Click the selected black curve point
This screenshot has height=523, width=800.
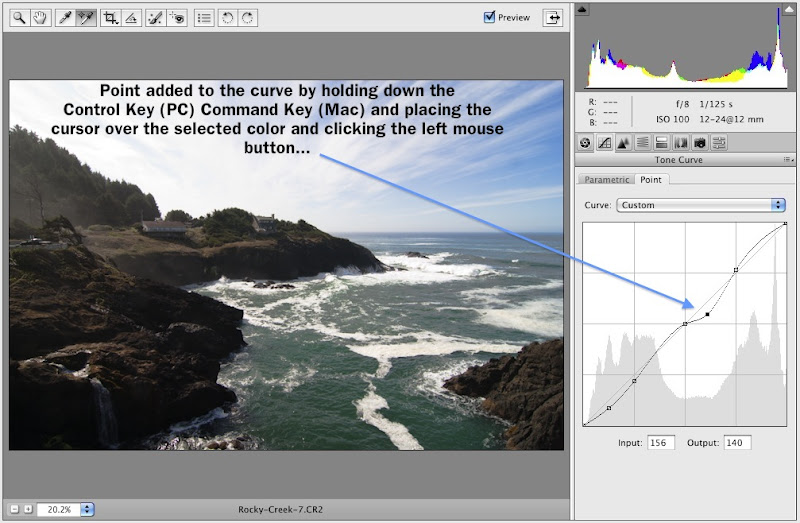tap(708, 314)
